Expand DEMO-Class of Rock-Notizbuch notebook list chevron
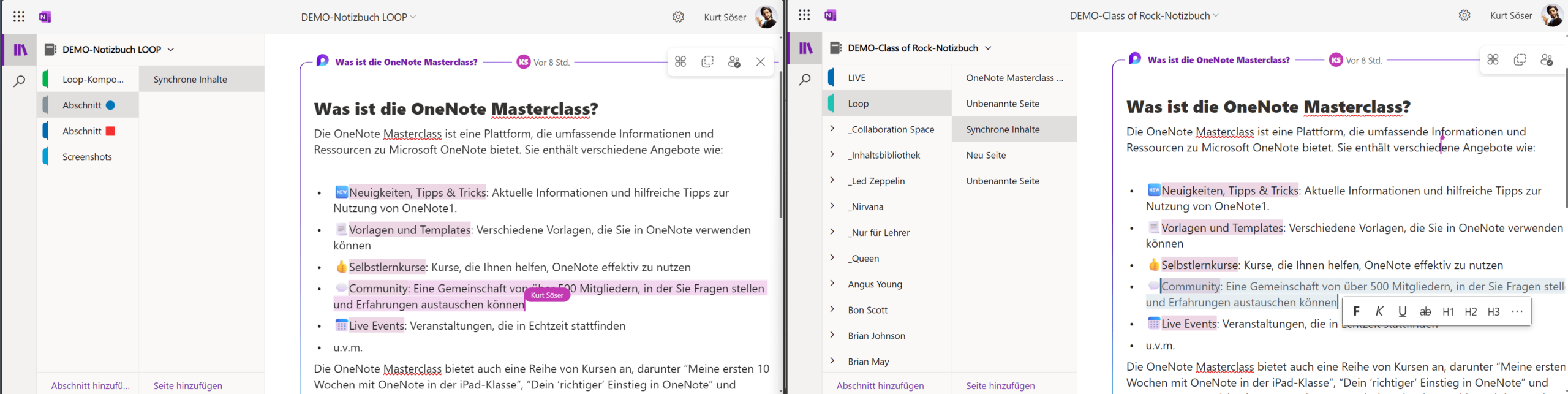This screenshot has height=394, width=1568. coord(988,48)
